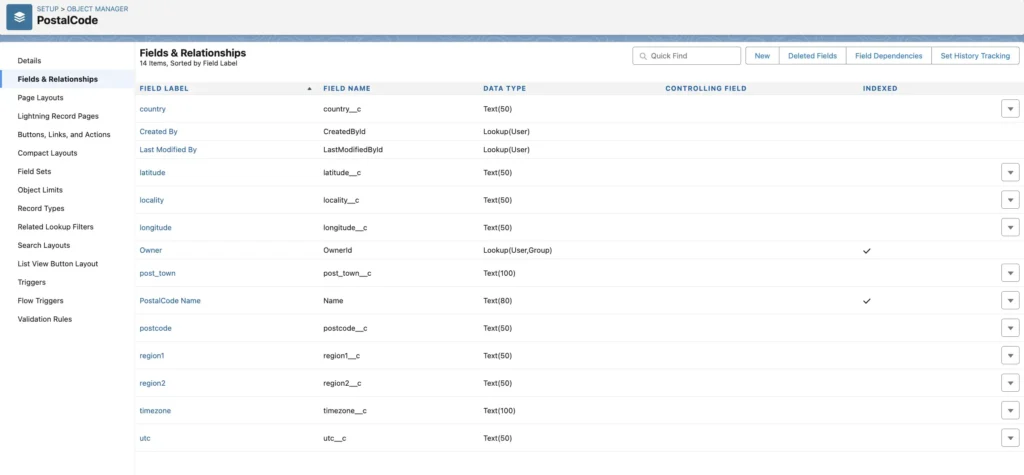Image resolution: width=1024 pixels, height=475 pixels.
Task: Click the Deleted Fields button
Action: tap(812, 56)
